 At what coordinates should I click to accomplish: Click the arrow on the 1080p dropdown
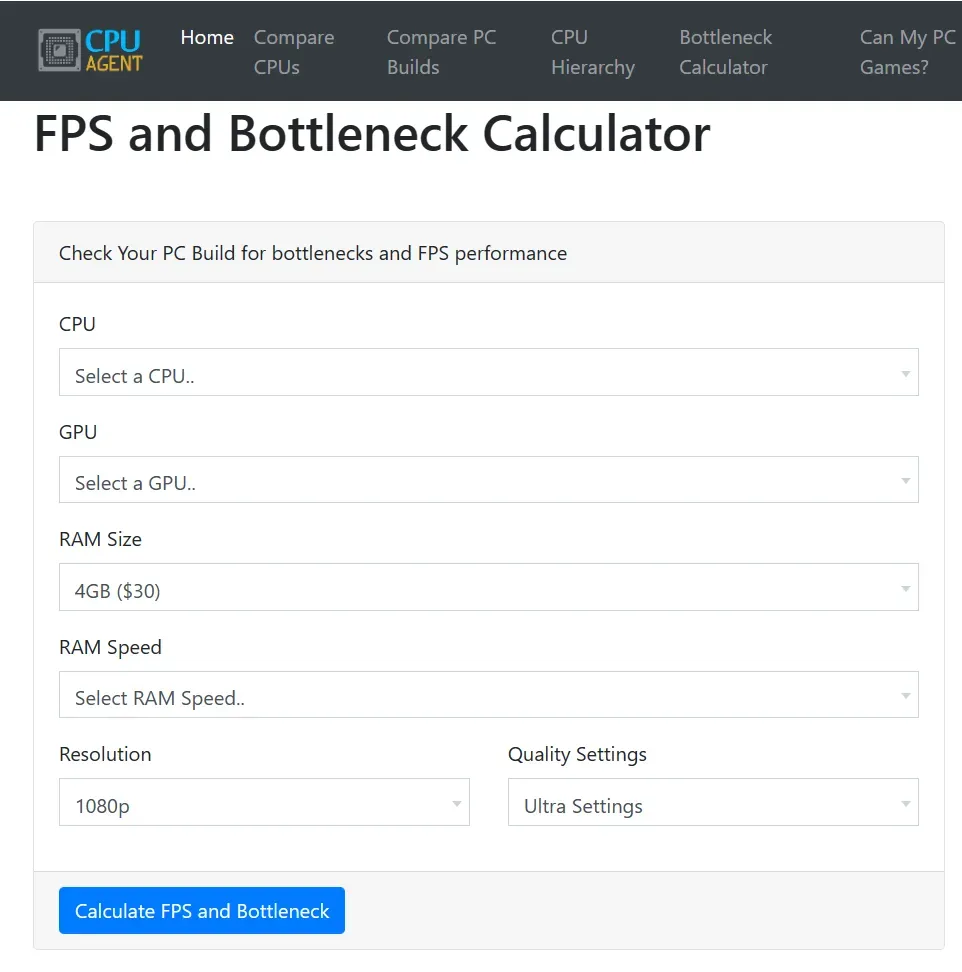[x=456, y=803]
